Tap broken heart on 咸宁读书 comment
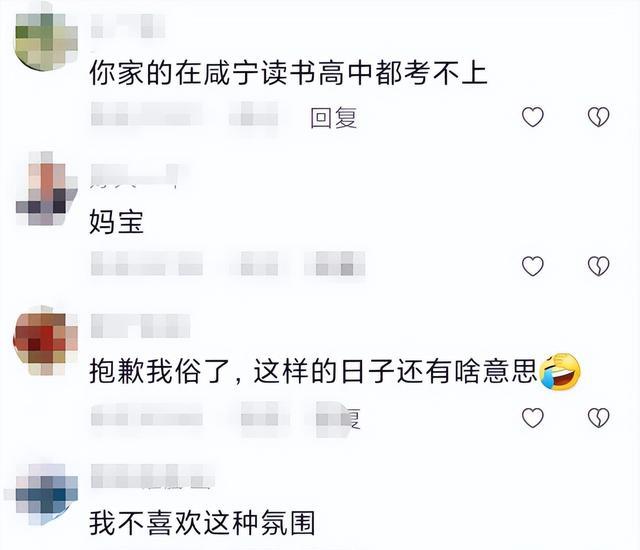This screenshot has width=640, height=550. pyautogui.click(x=598, y=117)
